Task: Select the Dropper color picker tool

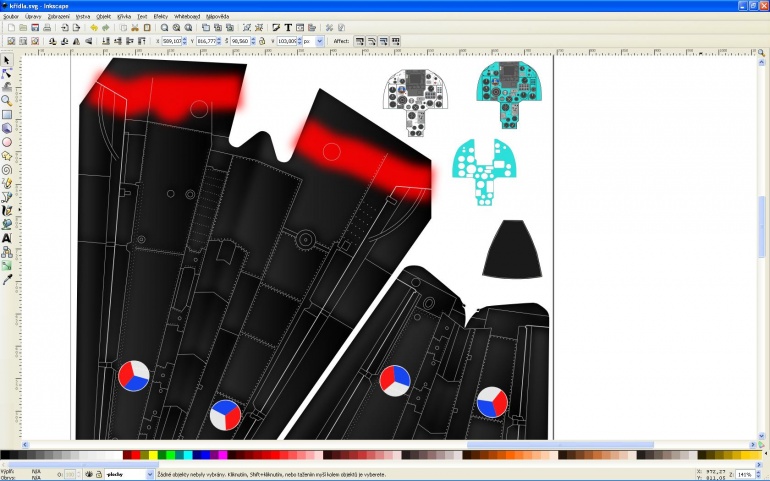Action: [7, 280]
